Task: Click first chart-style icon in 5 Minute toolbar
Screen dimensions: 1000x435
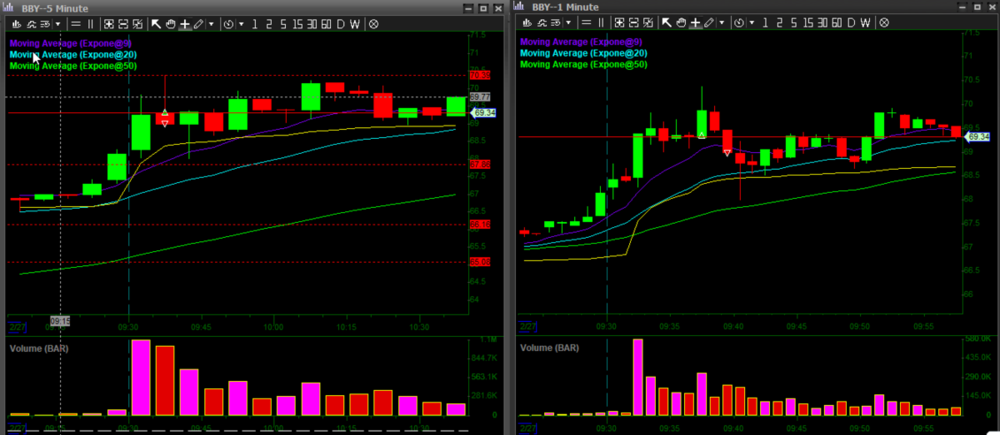Action: tap(16, 22)
